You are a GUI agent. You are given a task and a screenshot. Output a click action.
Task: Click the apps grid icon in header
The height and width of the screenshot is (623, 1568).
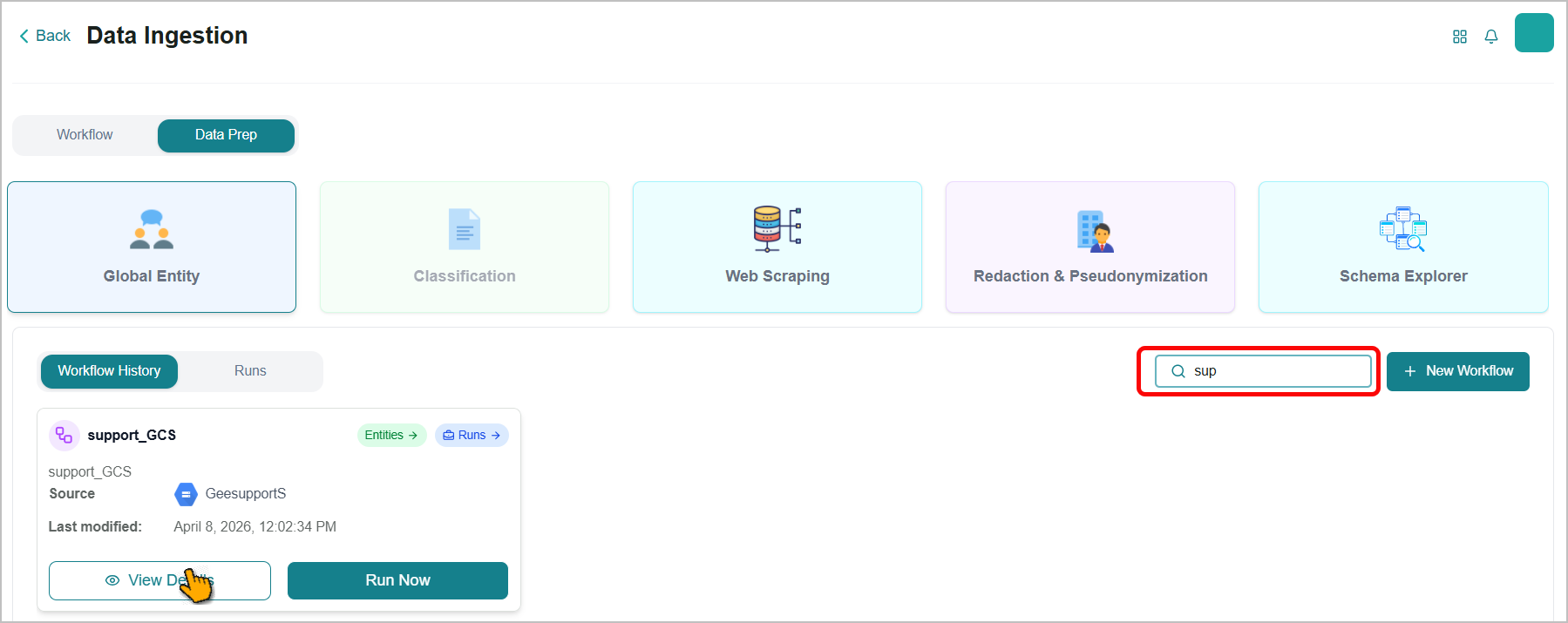(1460, 37)
